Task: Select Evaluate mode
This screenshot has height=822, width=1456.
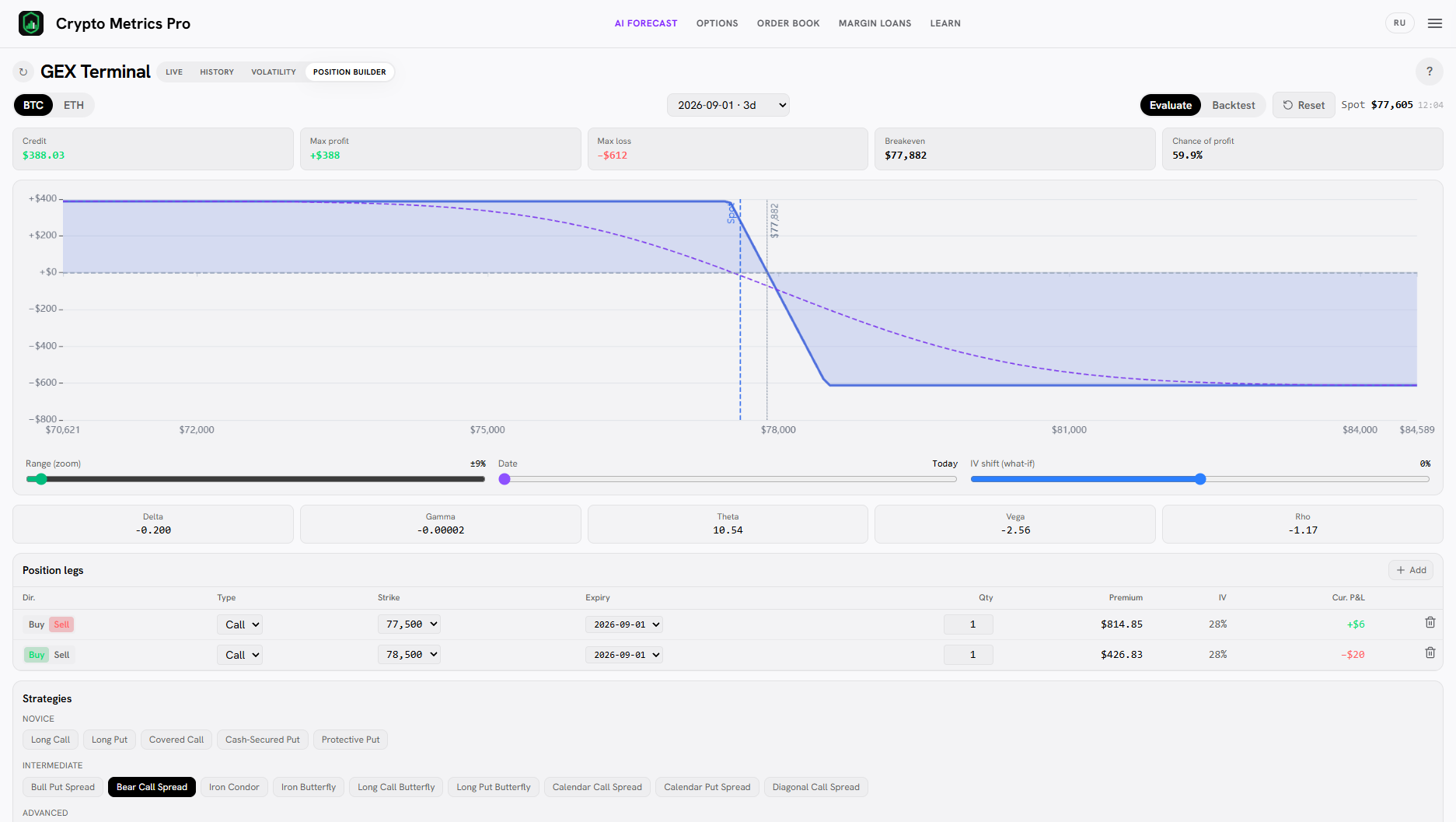Action: (1171, 105)
